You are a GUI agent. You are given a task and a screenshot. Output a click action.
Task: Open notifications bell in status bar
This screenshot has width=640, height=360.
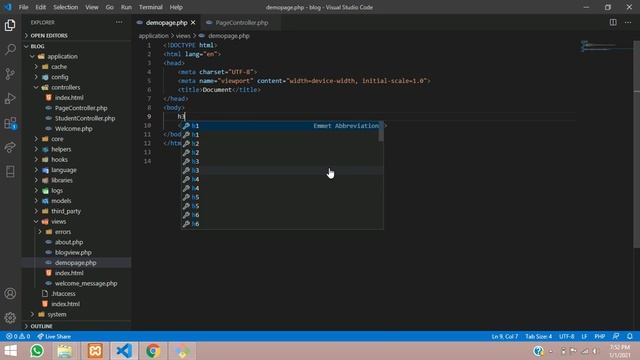click(x=630, y=336)
